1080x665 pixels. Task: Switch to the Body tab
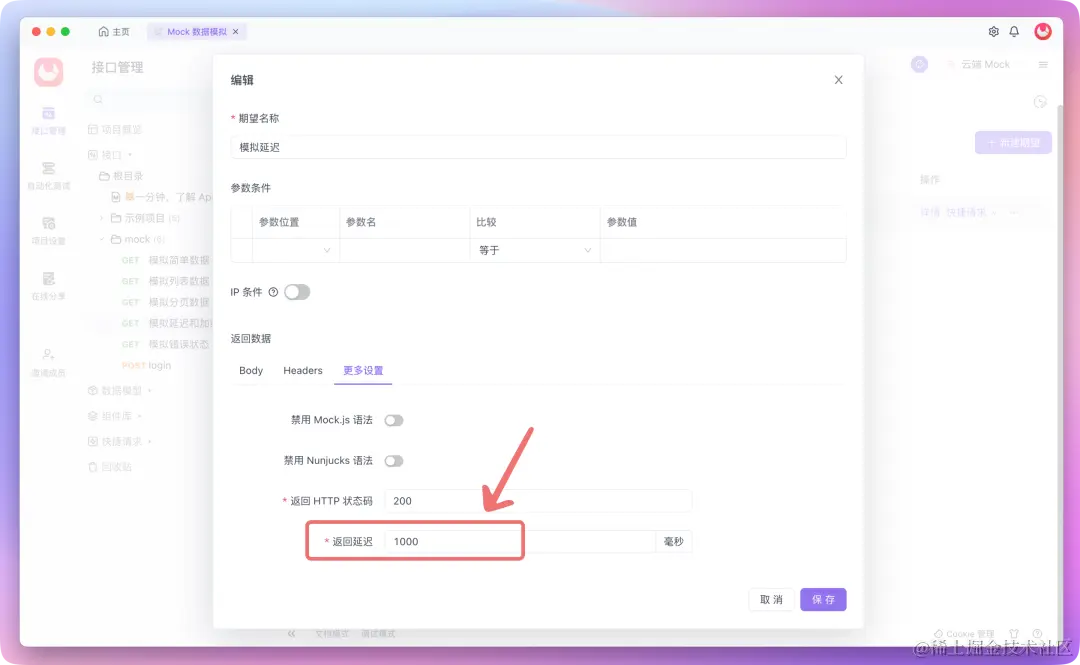pos(251,370)
